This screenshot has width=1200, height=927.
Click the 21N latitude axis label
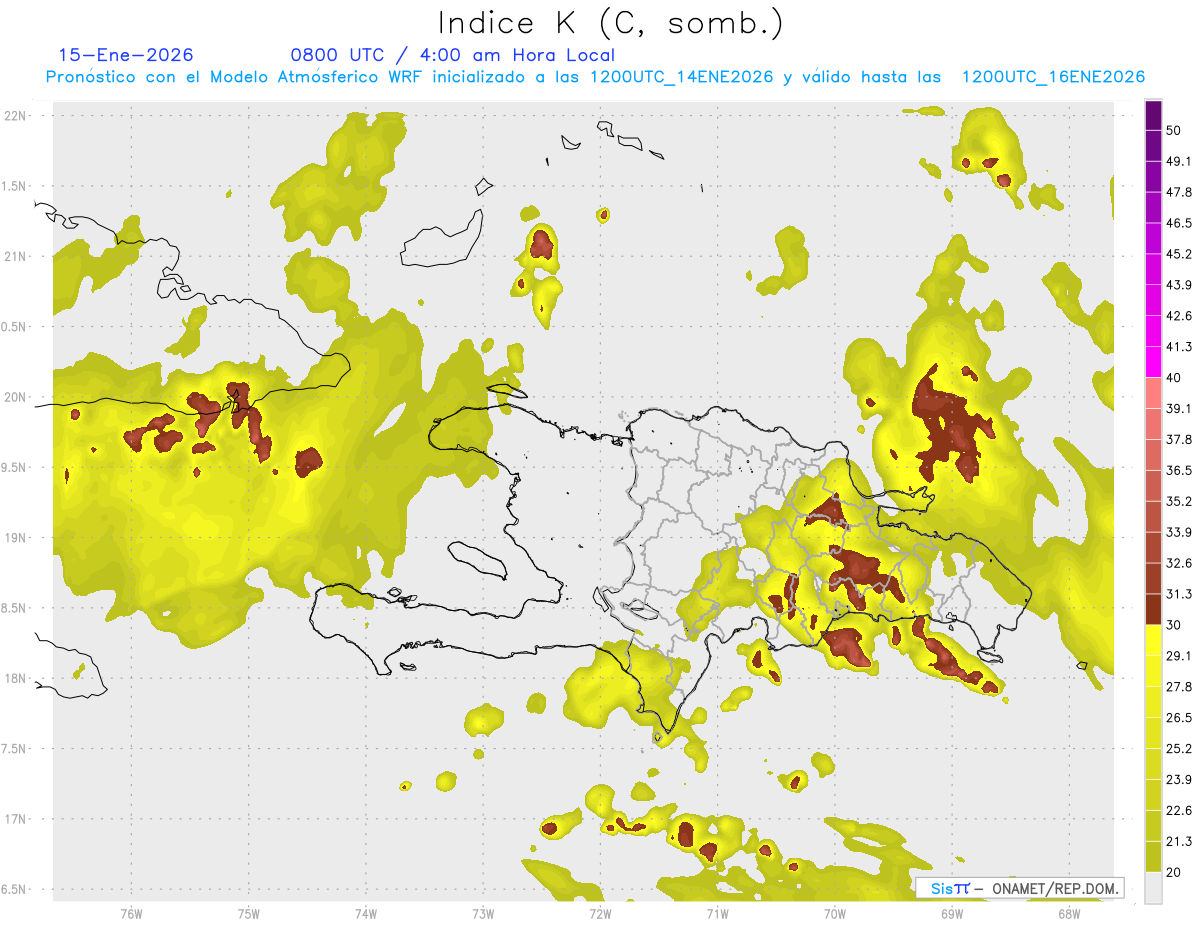(15, 256)
